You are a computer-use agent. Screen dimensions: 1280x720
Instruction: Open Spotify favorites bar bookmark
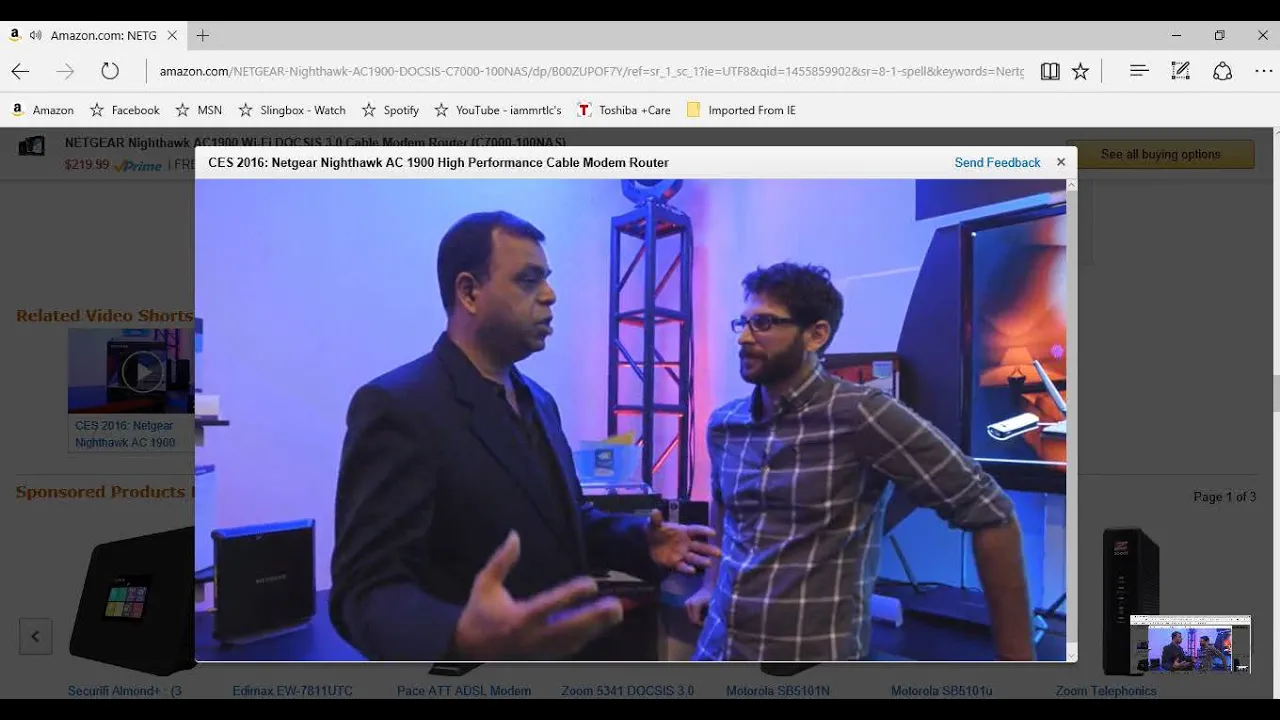click(391, 110)
